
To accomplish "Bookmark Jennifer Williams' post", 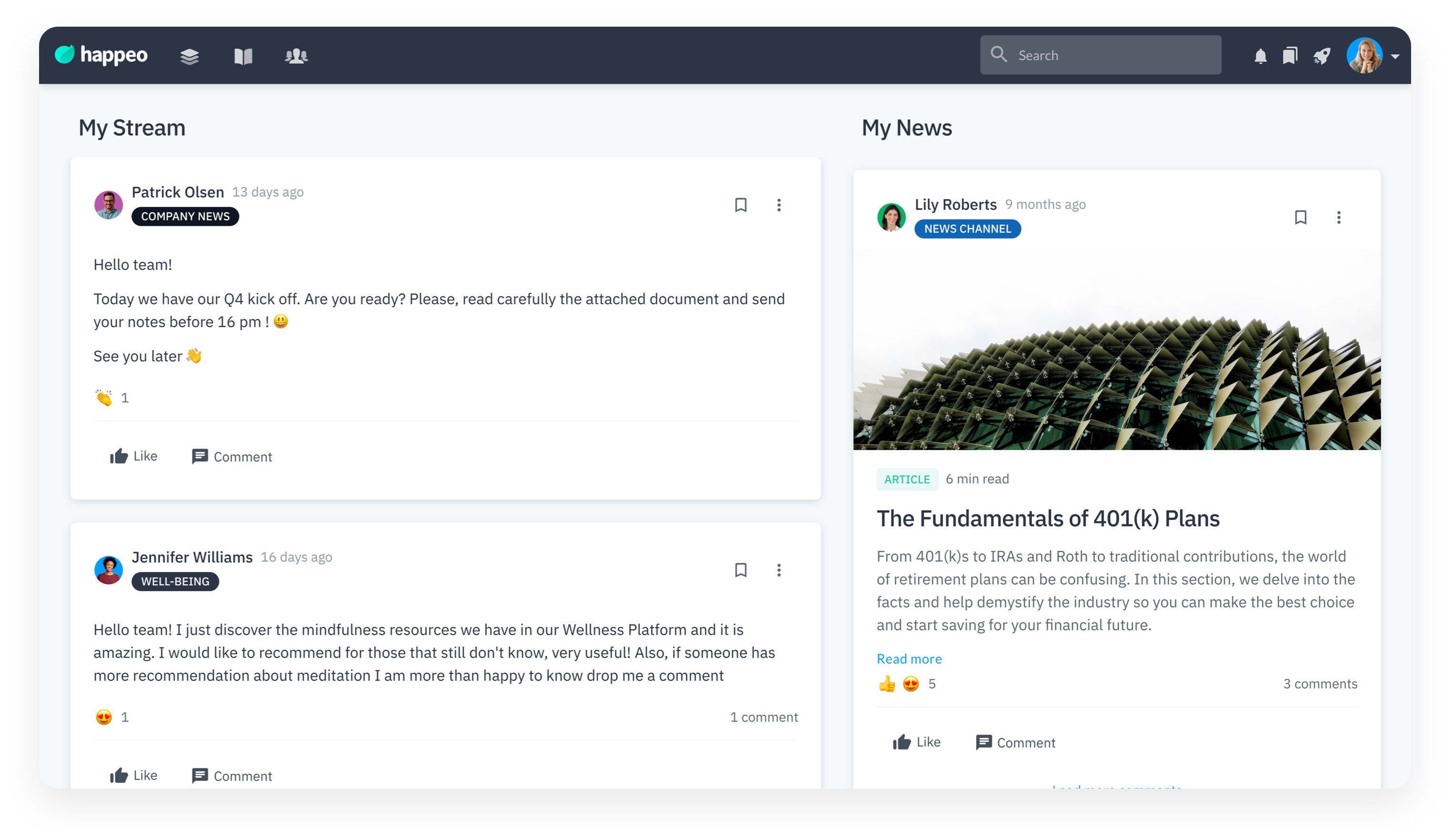I will point(740,570).
